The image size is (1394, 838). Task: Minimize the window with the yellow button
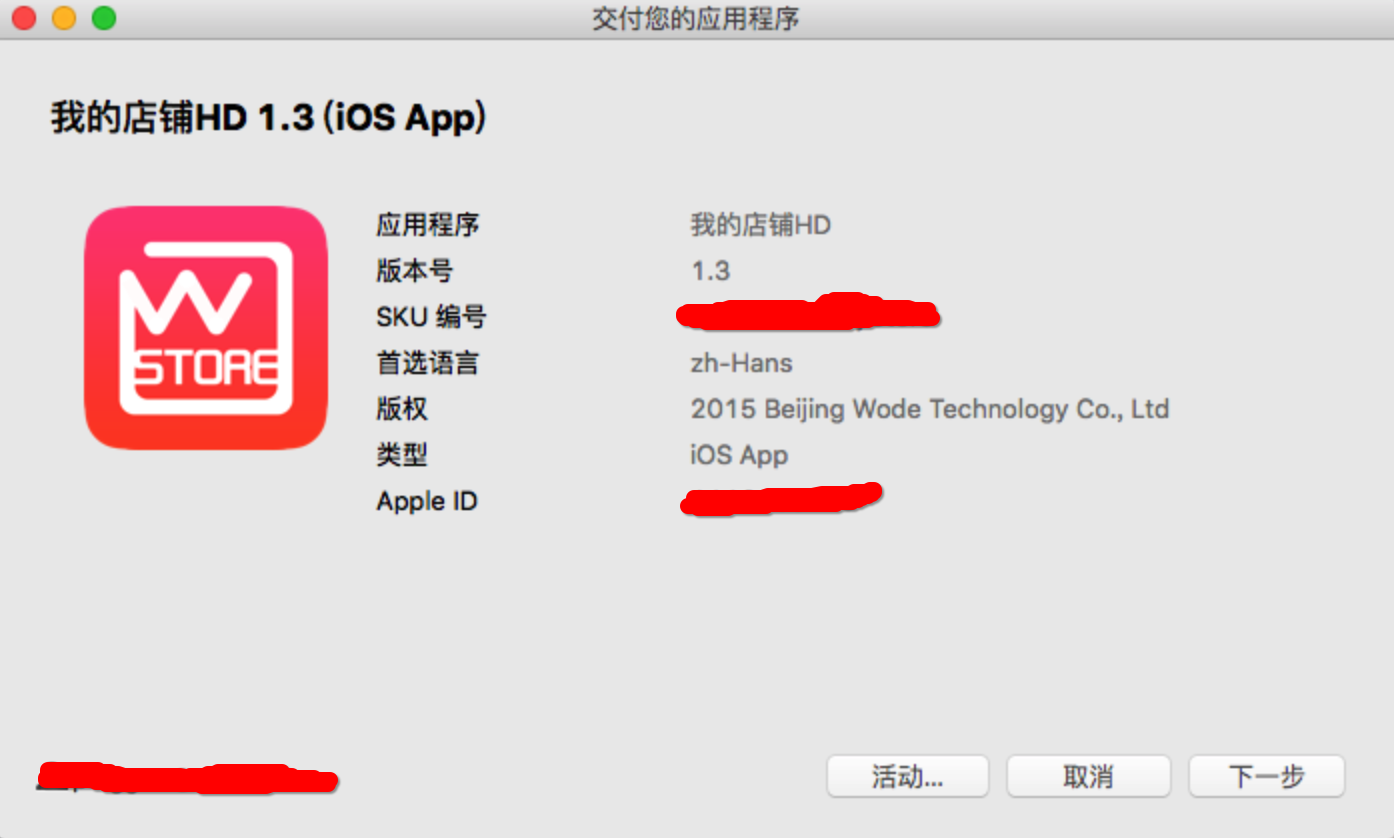point(64,17)
